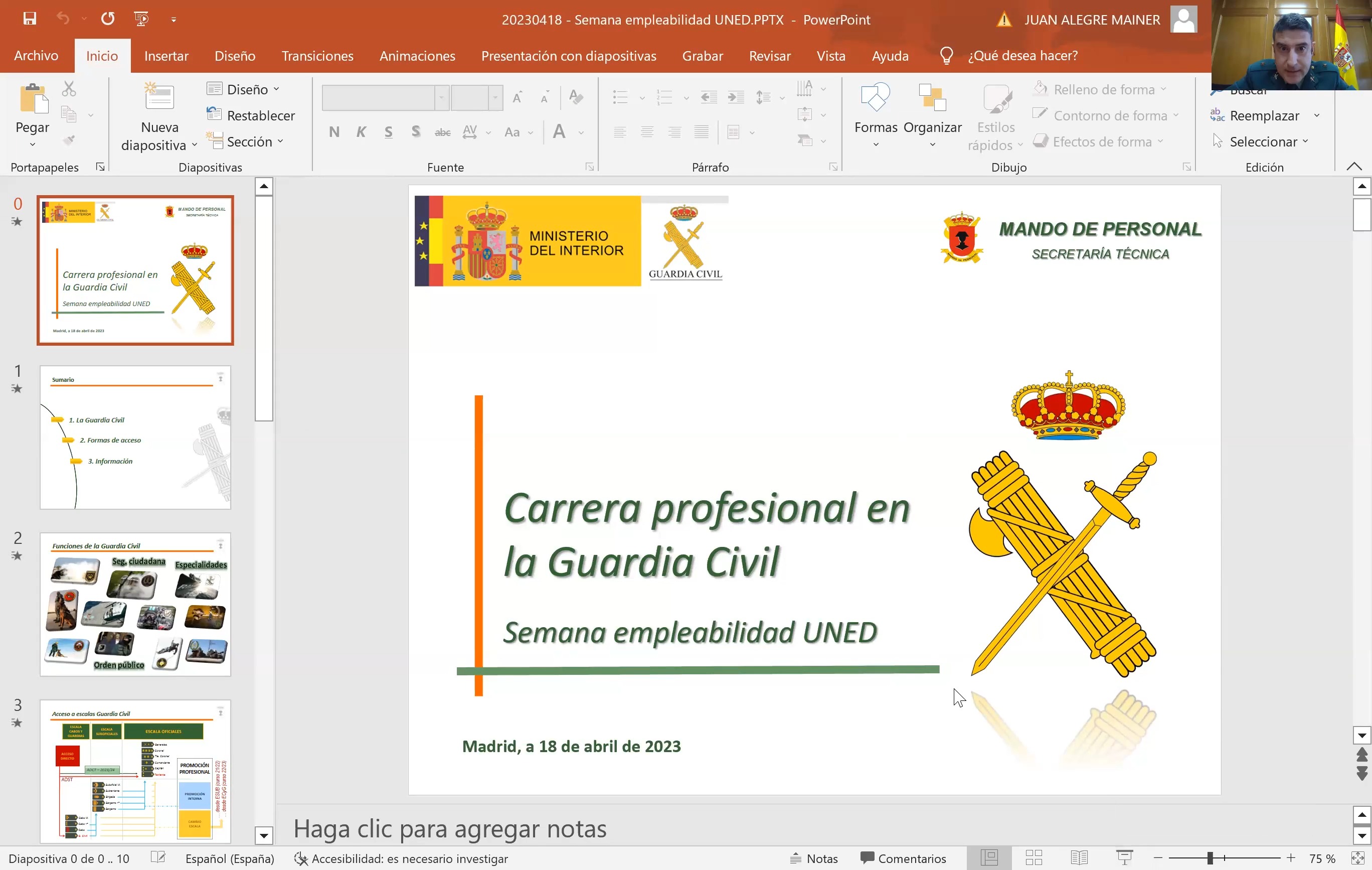This screenshot has width=1372, height=870.
Task: Switch to the Transiciones tab
Action: (x=317, y=55)
